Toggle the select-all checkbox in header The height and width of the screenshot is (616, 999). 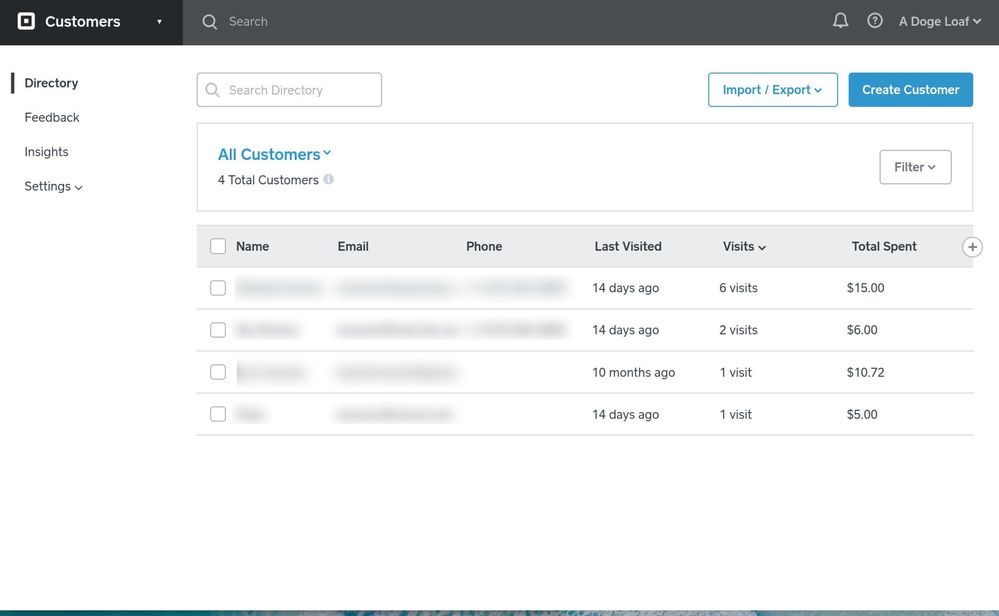coord(218,247)
